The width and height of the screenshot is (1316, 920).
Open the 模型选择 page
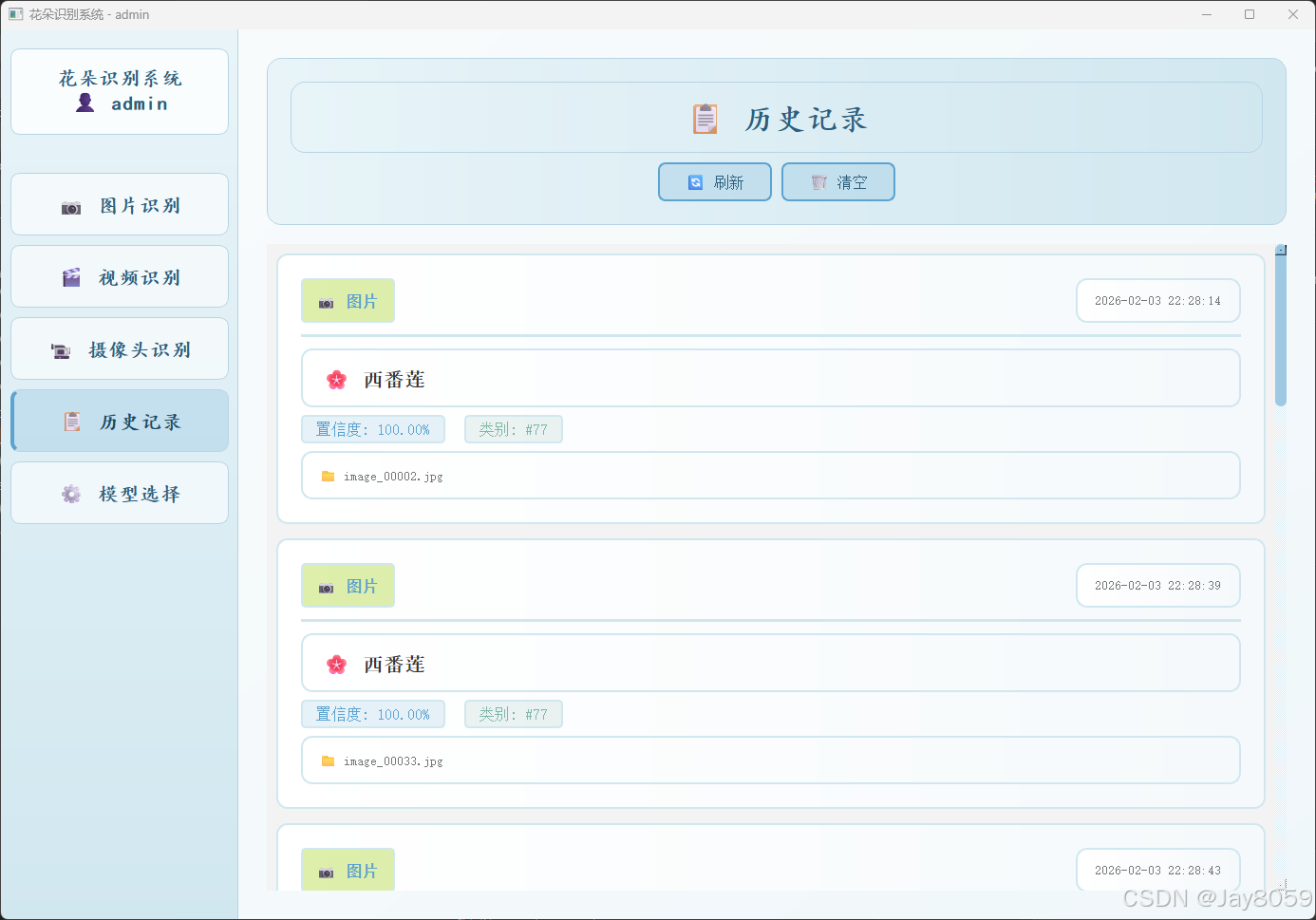tap(120, 493)
